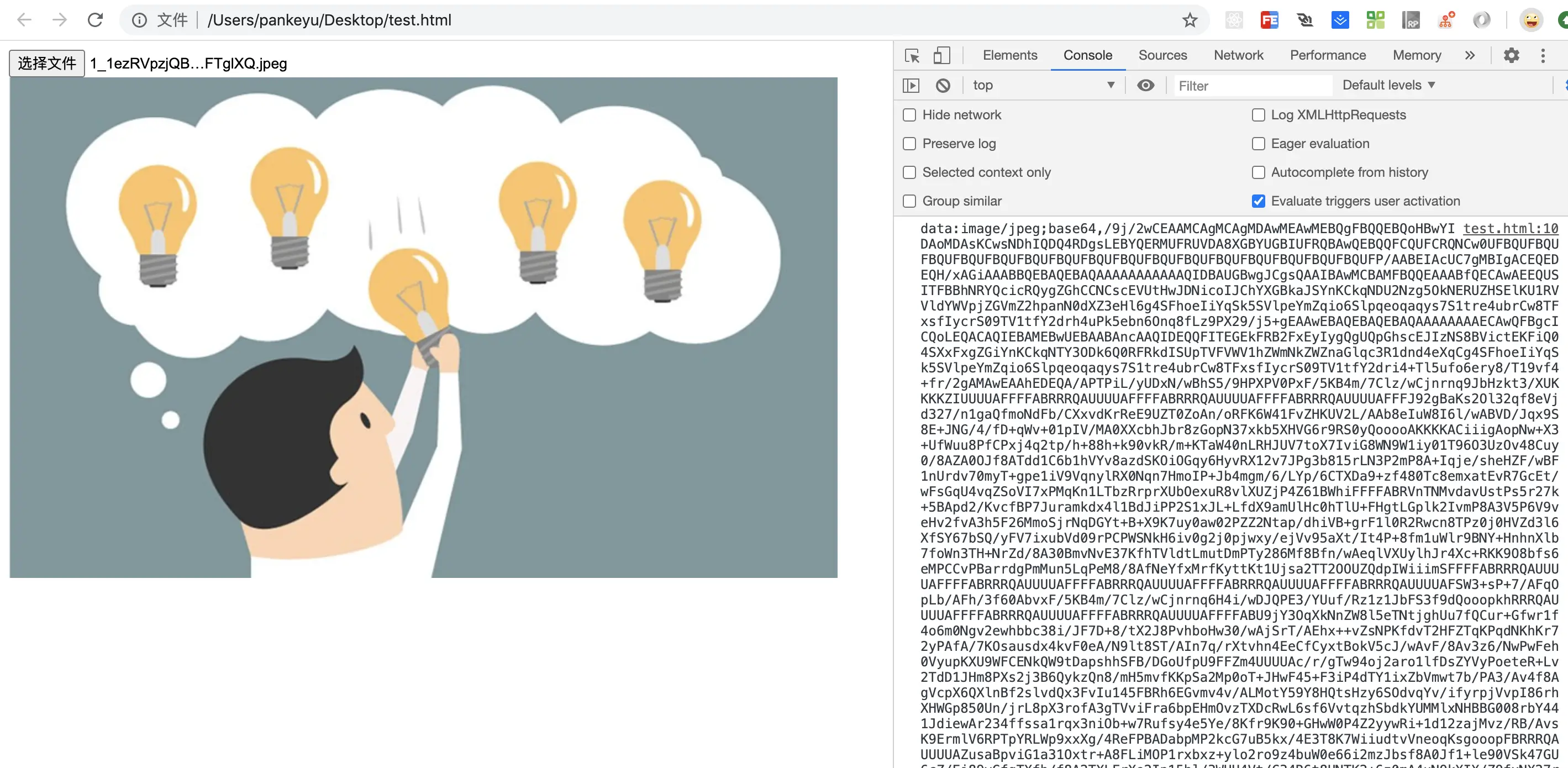Reload the page
This screenshot has height=768, width=1568.
tap(95, 20)
